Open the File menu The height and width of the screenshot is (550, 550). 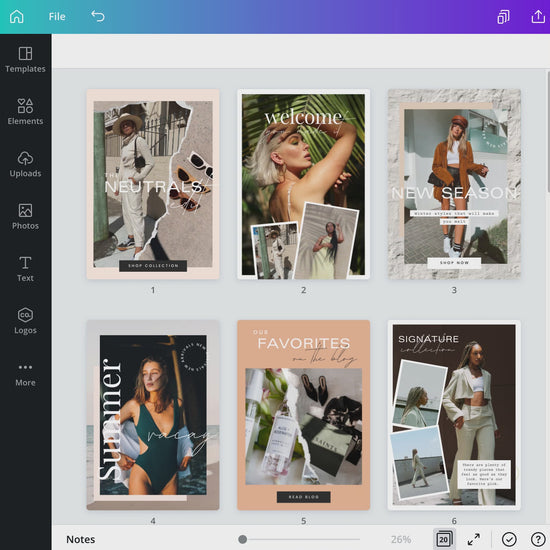coord(57,16)
